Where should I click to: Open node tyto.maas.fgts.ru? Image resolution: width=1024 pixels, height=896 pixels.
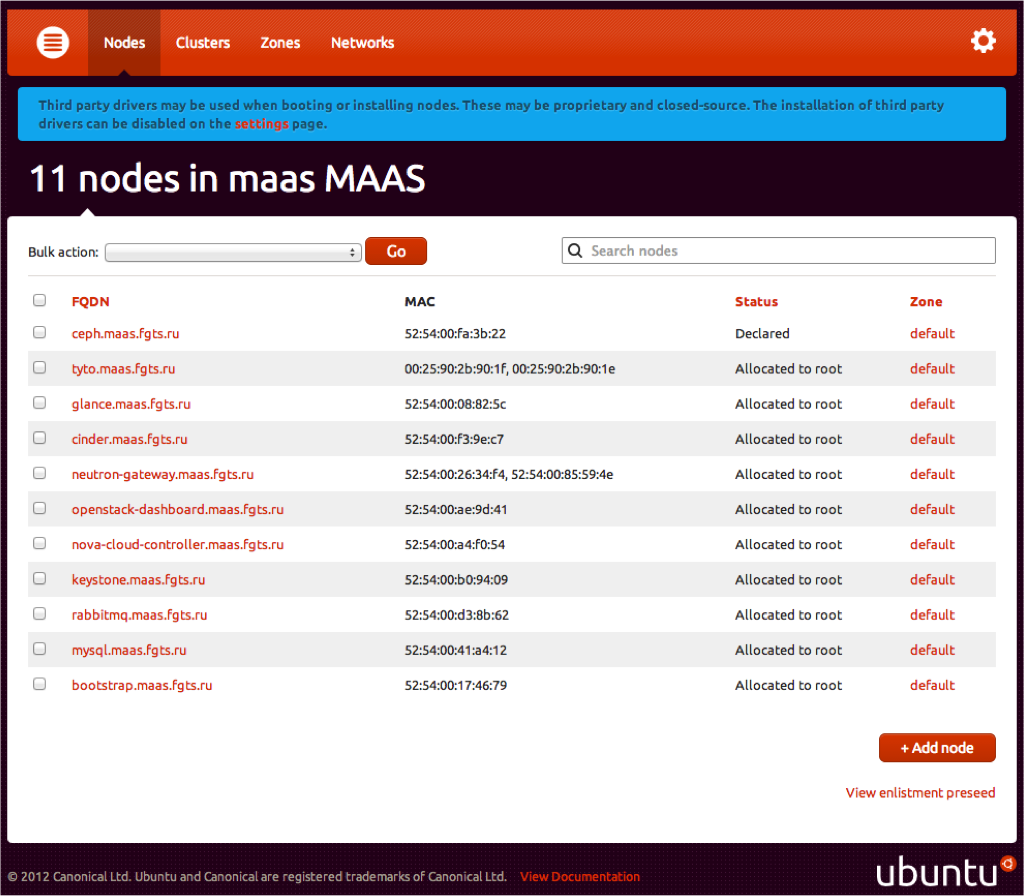(123, 369)
